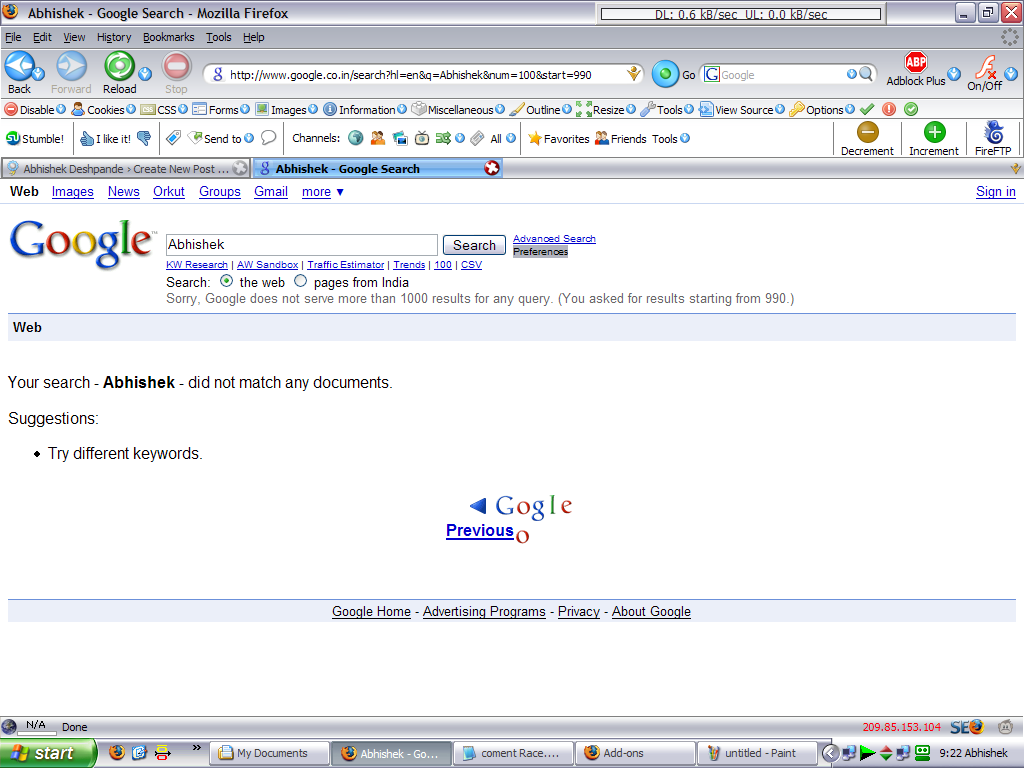Select the web search radio button
This screenshot has height=768, width=1024.
(227, 281)
